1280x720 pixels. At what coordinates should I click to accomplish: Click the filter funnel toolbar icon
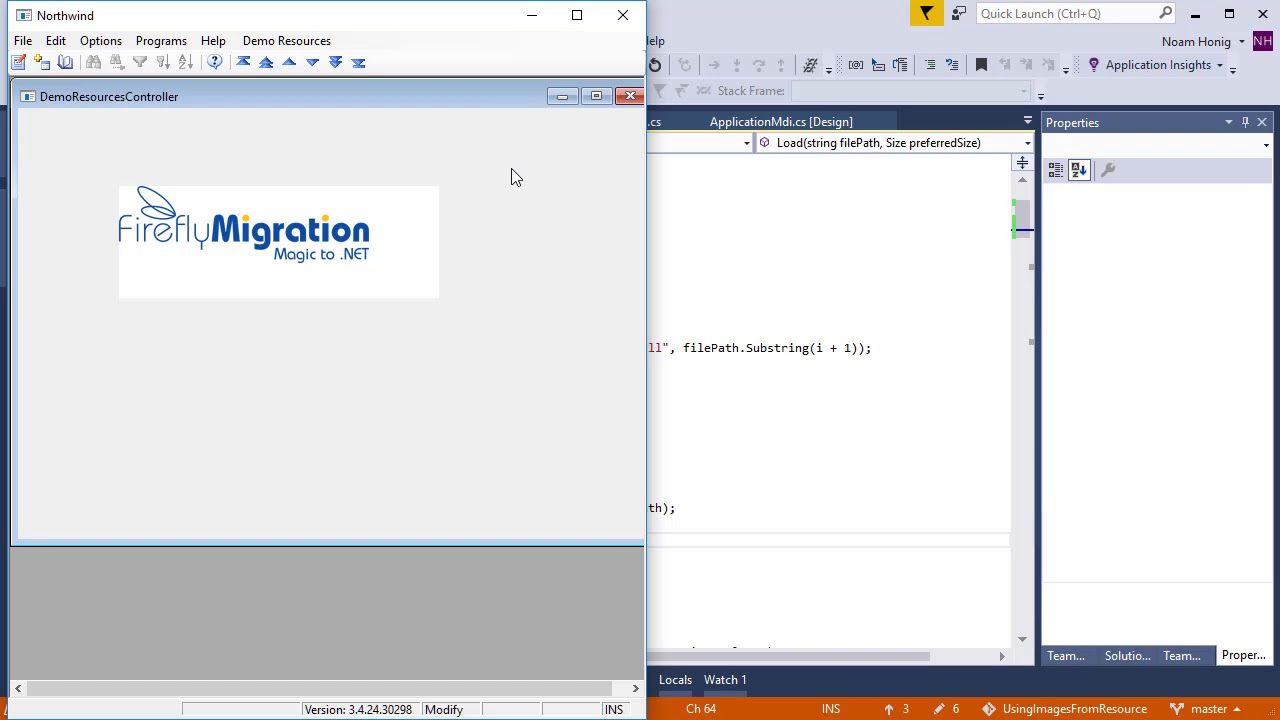(139, 62)
